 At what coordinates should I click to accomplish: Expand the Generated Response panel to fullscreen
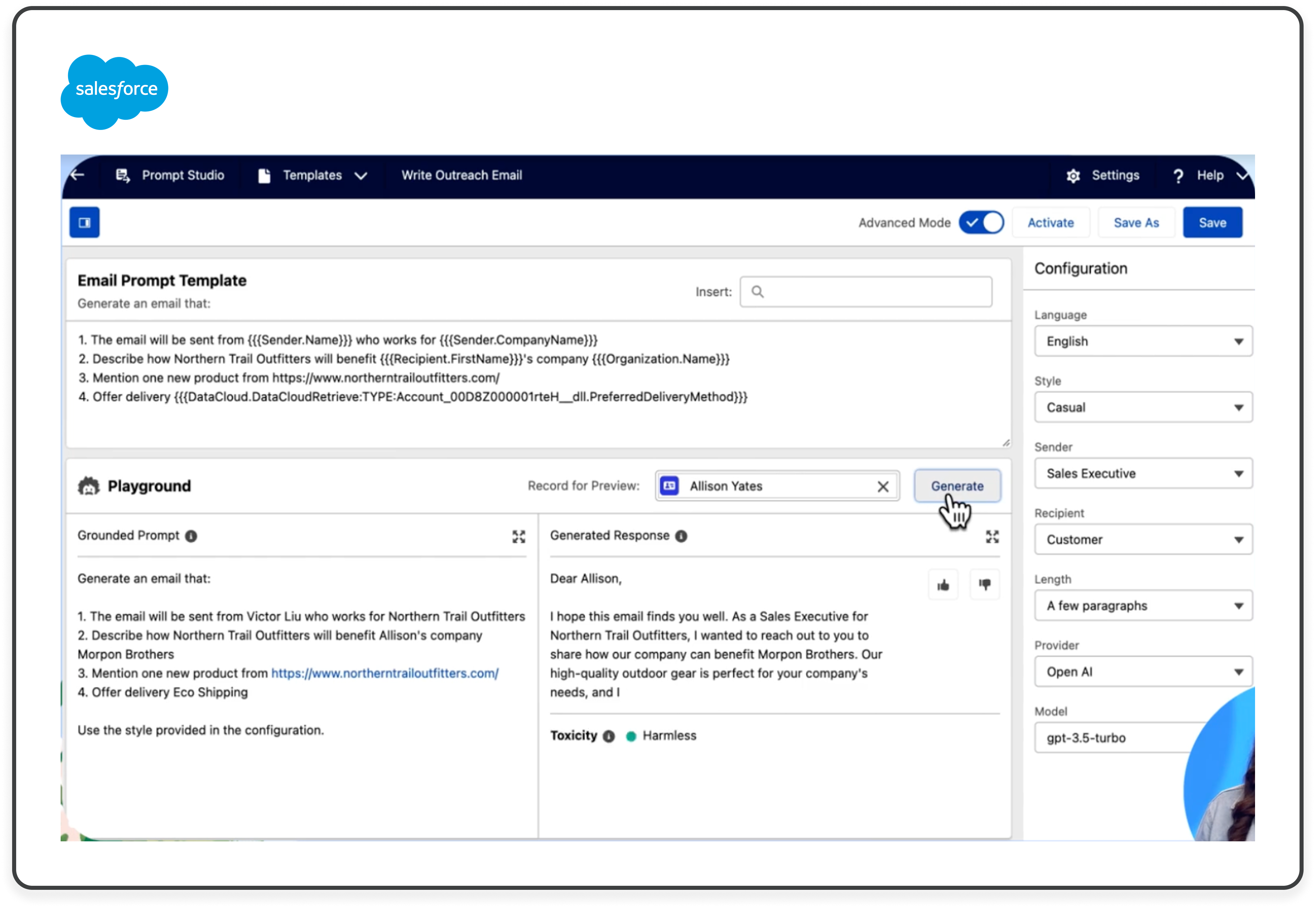pos(993,535)
